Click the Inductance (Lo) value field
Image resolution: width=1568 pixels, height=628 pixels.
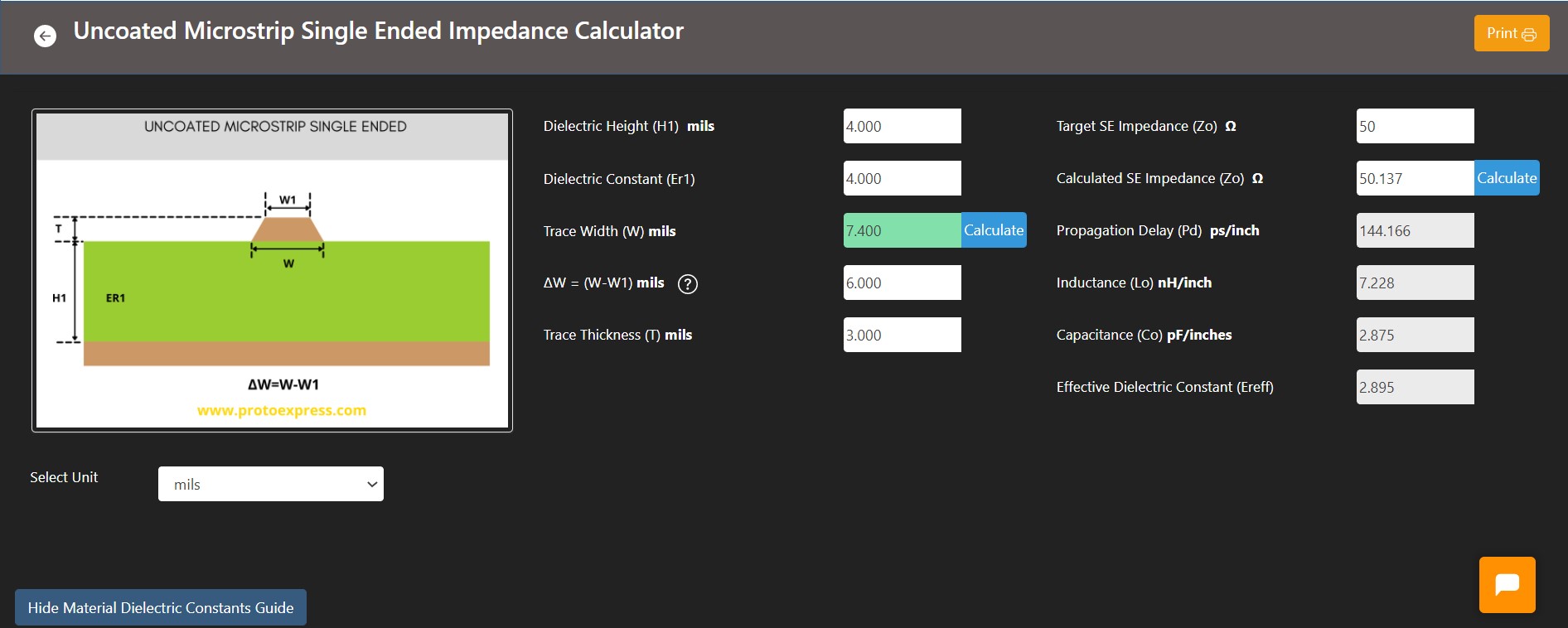(1416, 283)
